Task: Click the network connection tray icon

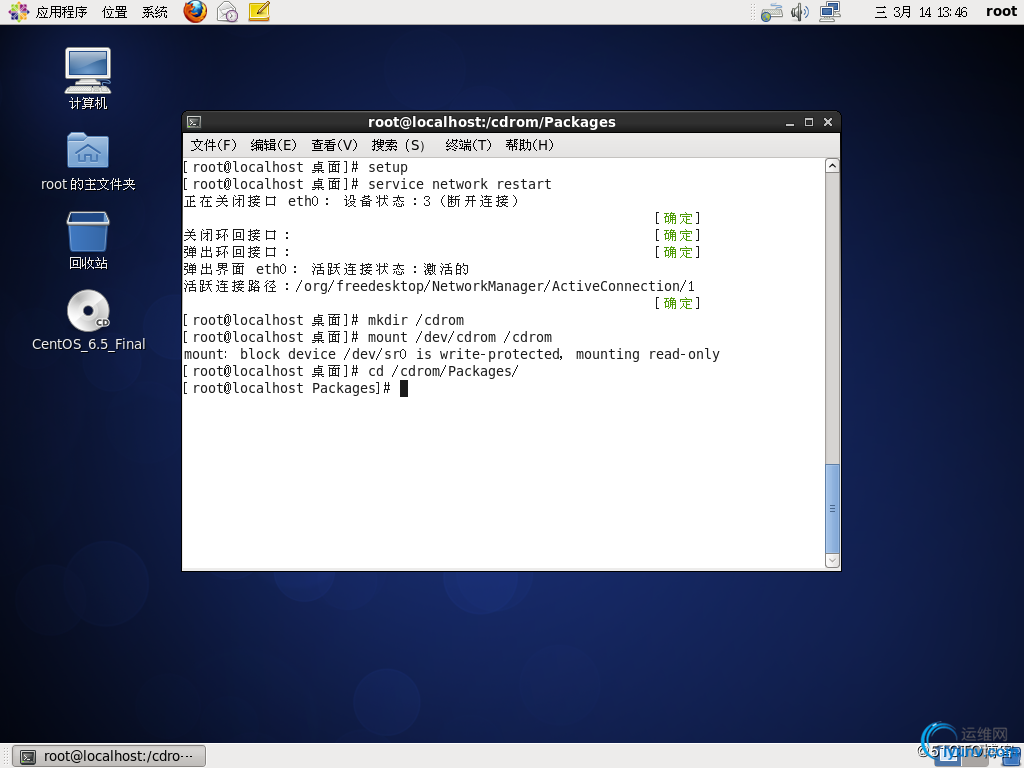Action: [771, 12]
